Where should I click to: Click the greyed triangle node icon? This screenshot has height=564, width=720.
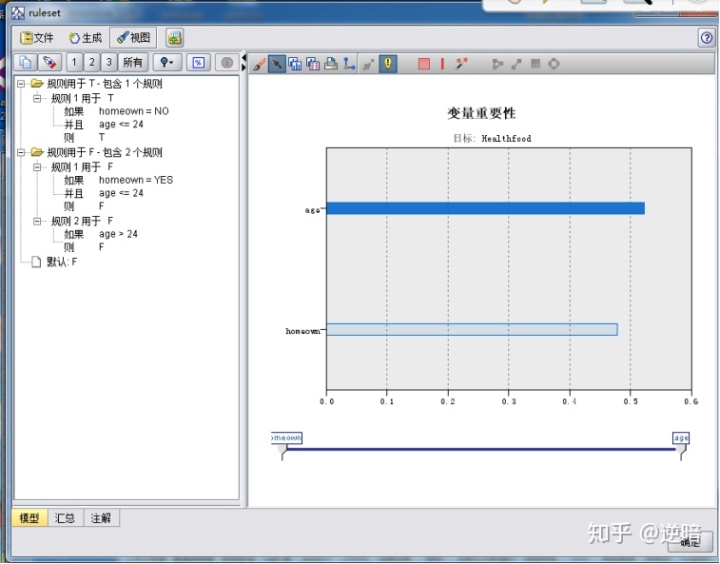point(497,64)
